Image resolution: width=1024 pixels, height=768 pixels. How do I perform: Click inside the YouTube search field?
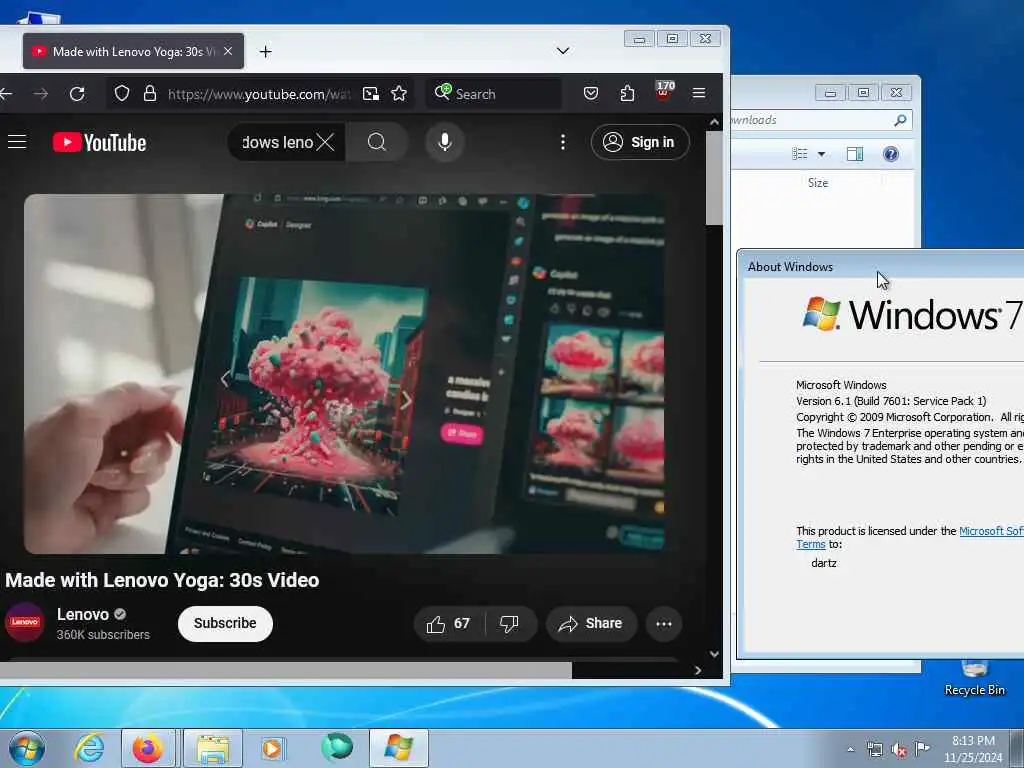coord(278,142)
